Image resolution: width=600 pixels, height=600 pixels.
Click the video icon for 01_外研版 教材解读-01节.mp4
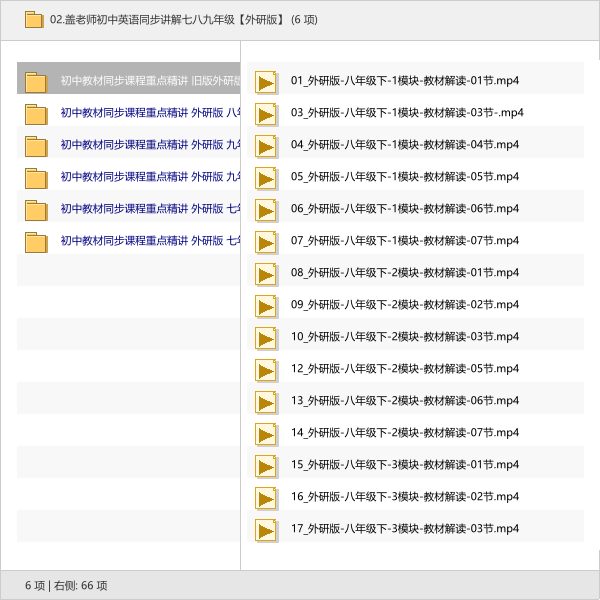266,82
